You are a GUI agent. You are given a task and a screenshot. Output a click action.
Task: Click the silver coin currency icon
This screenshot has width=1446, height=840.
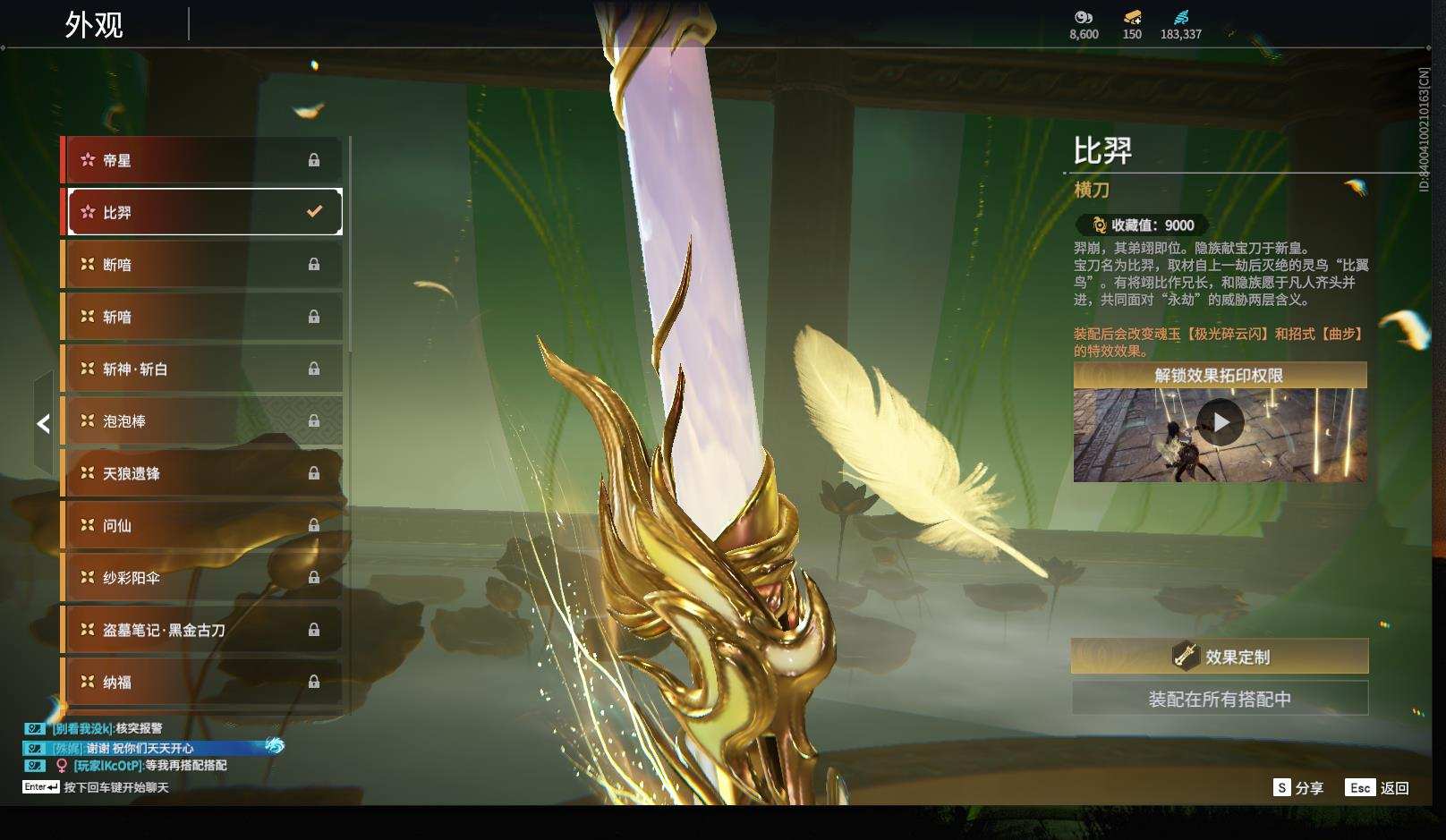1084,17
